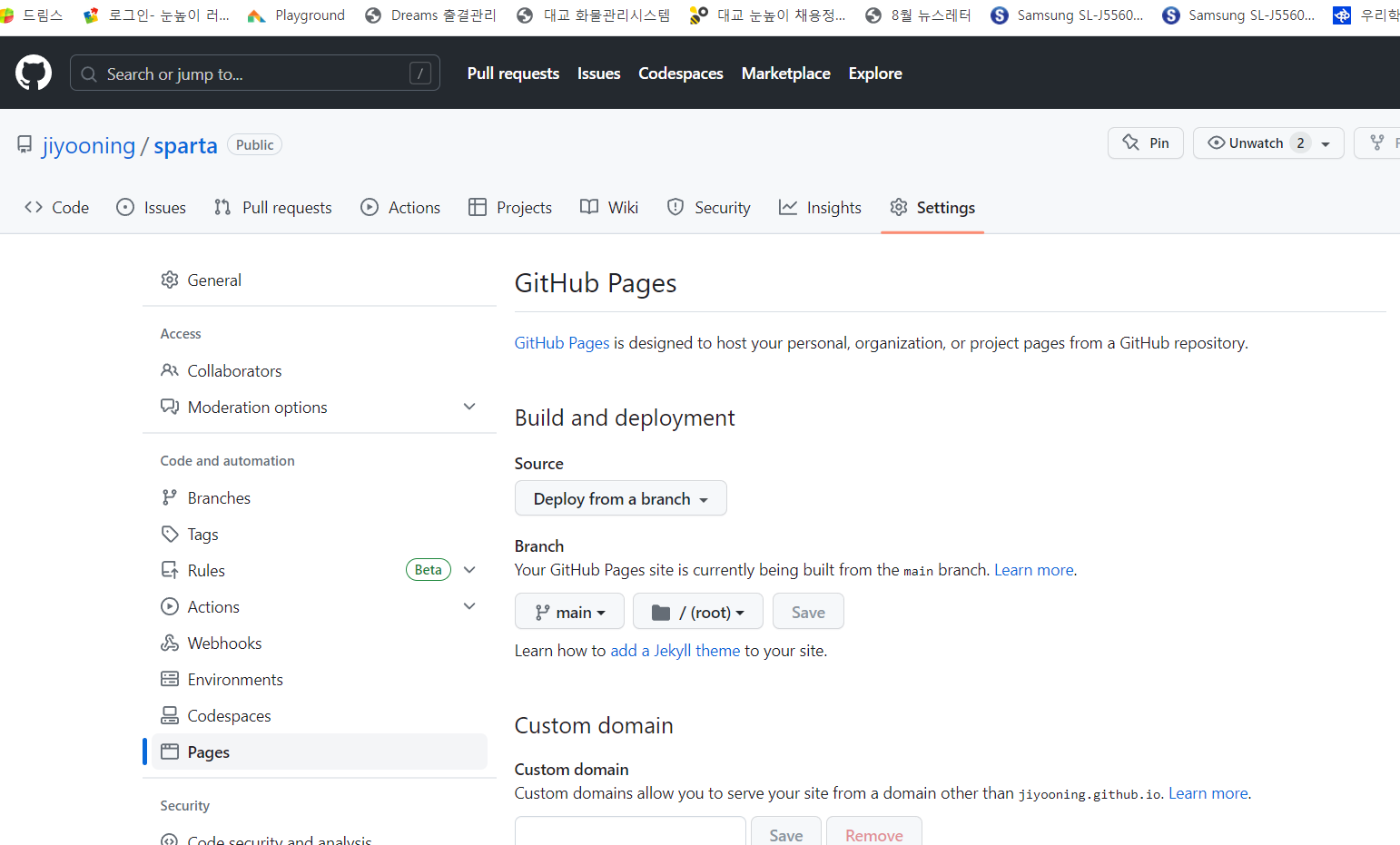Go to the Pull requests repository tab
The image size is (1400, 845).
pyautogui.click(x=273, y=208)
